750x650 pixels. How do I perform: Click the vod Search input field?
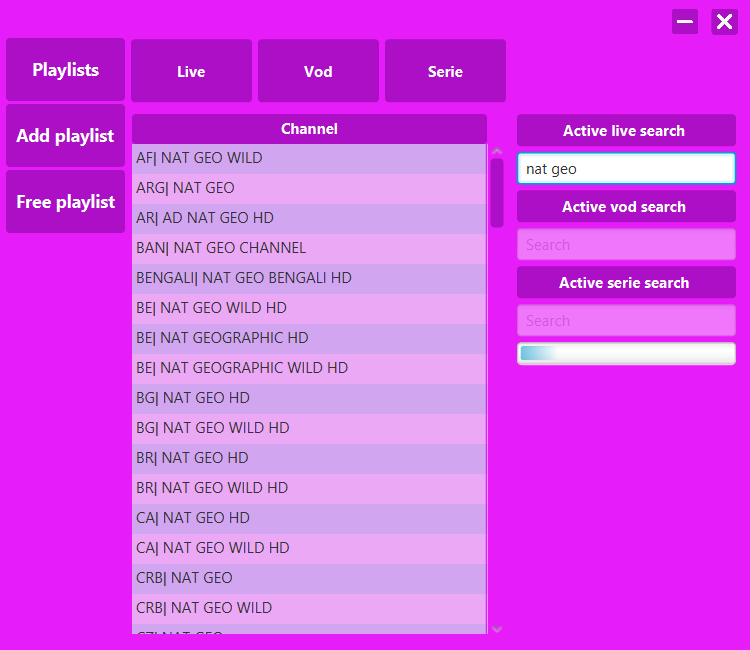pyautogui.click(x=626, y=244)
